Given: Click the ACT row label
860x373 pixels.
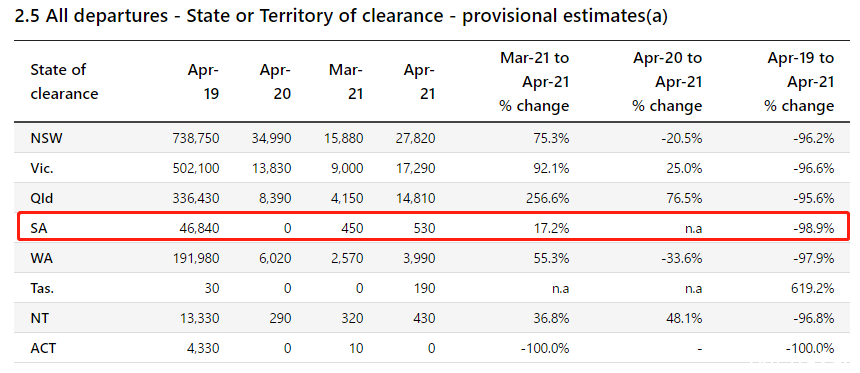Looking at the screenshot, I should tap(43, 348).
